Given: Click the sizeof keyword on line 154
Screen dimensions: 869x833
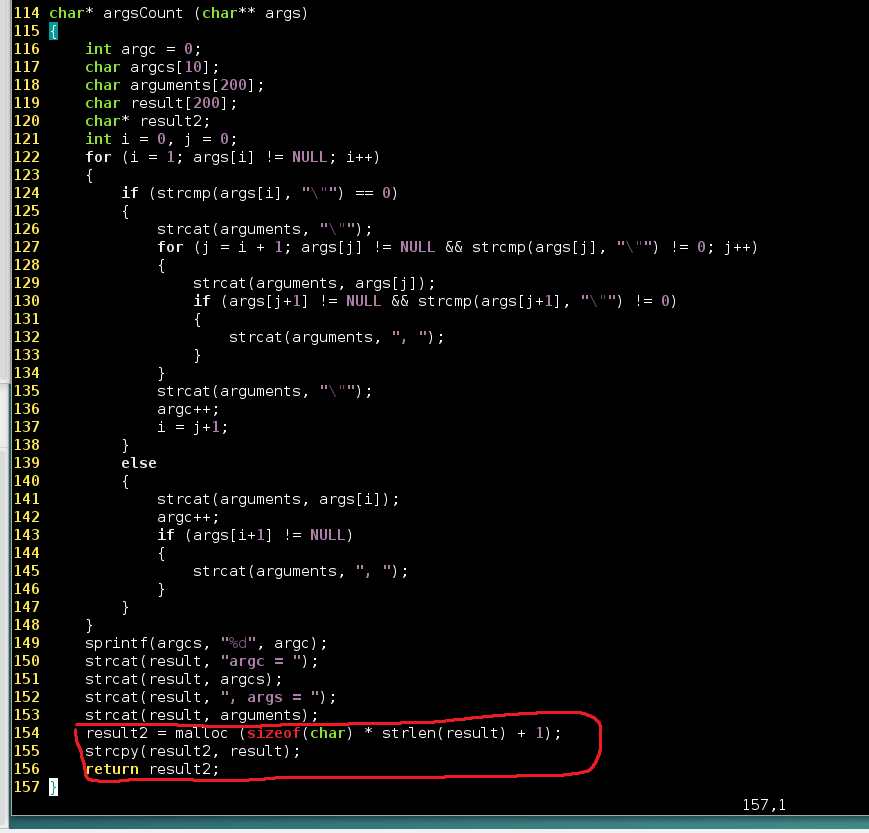Looking at the screenshot, I should pyautogui.click(x=273, y=733).
